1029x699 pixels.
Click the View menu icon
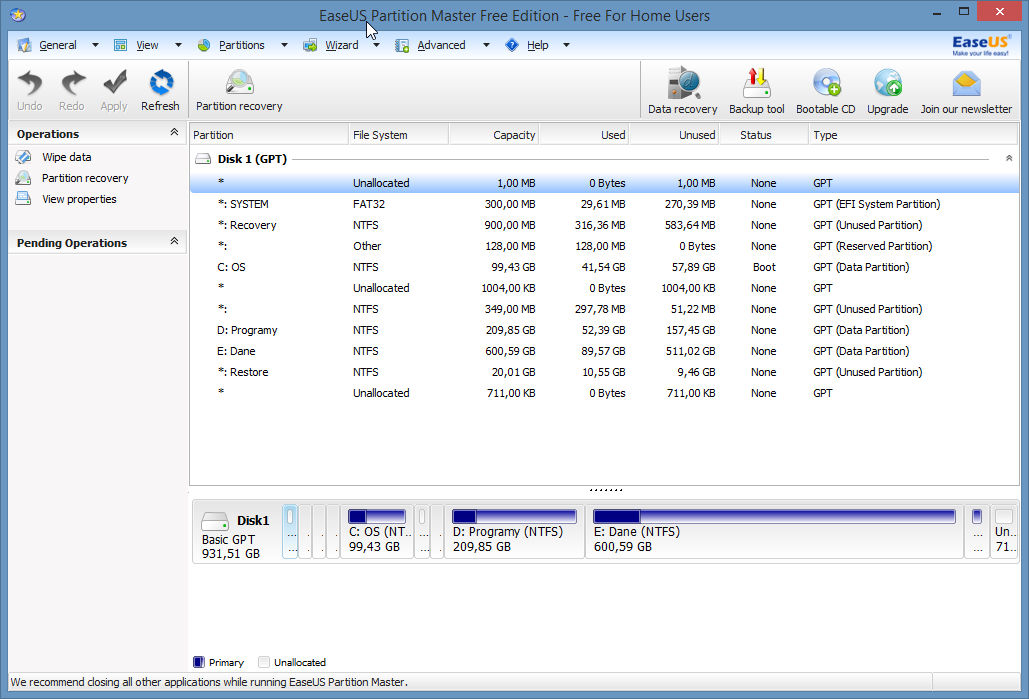[x=120, y=45]
